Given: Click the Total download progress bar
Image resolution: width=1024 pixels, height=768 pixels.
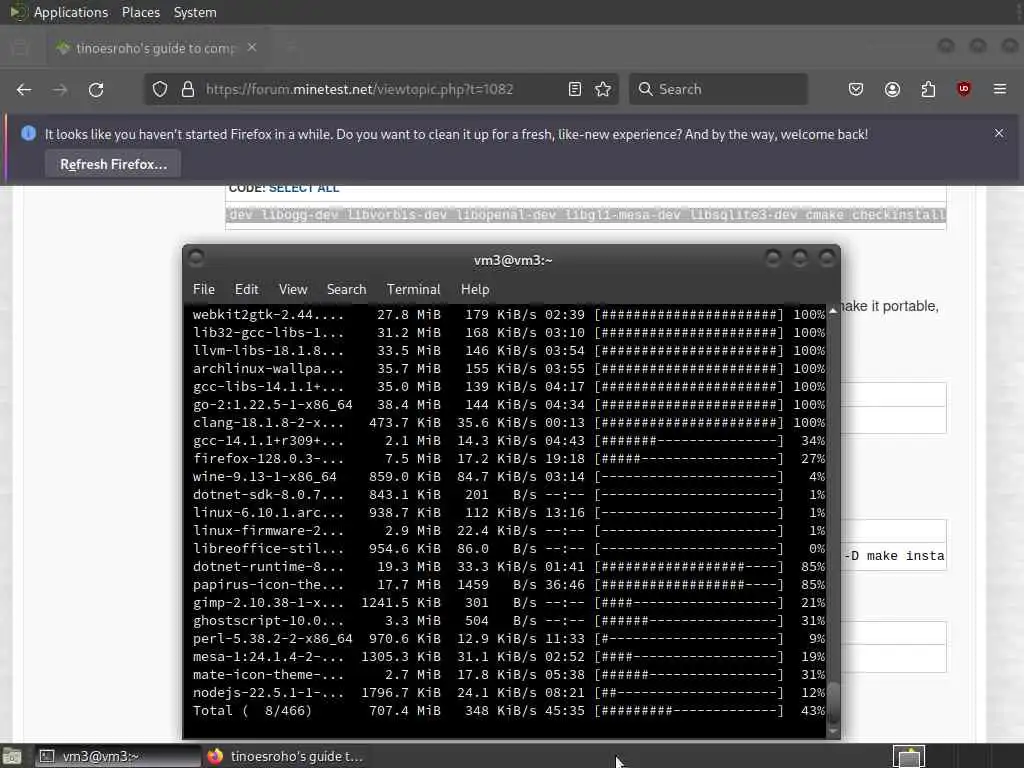Looking at the screenshot, I should pyautogui.click(x=689, y=711).
